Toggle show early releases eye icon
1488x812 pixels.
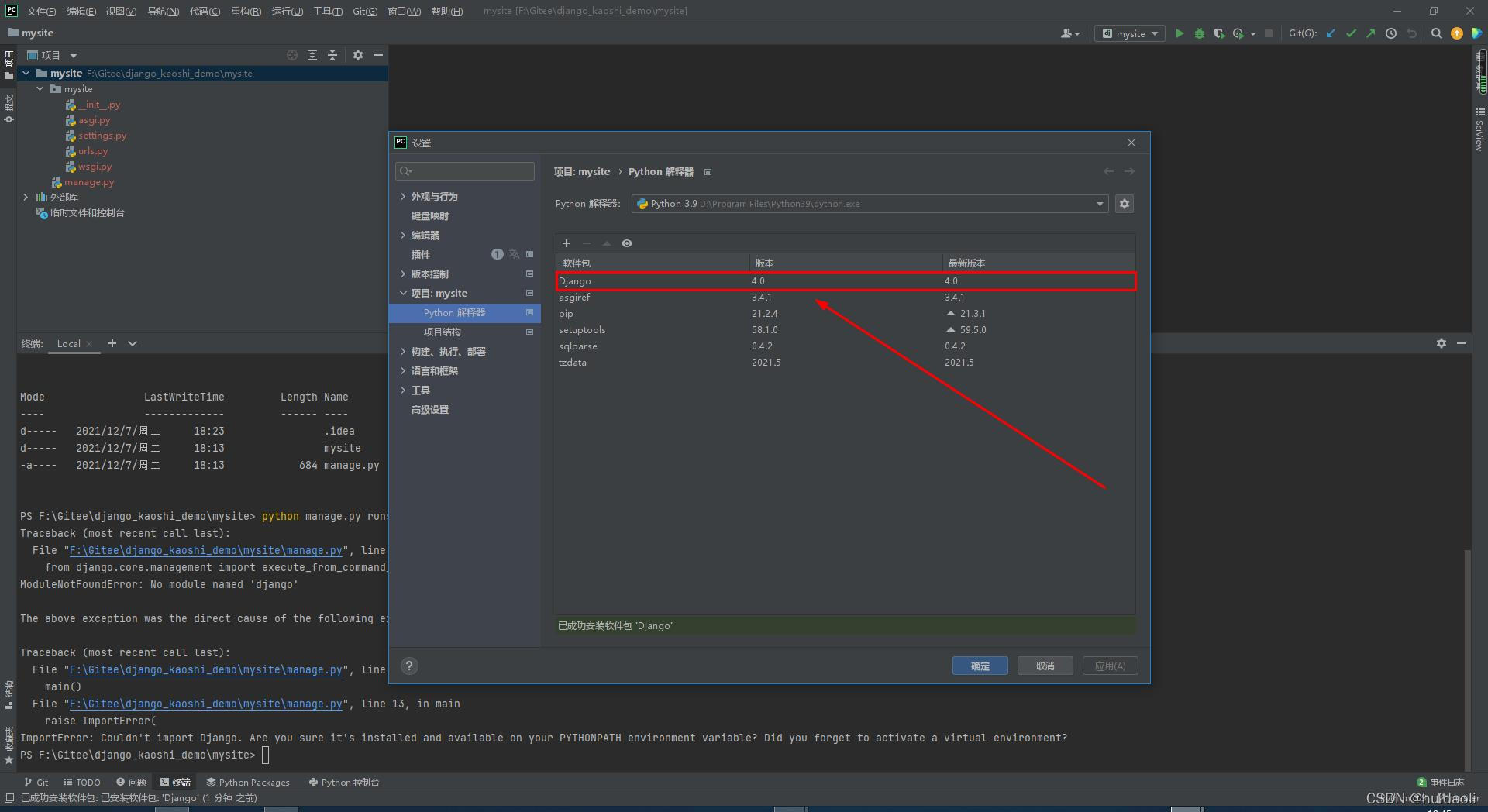pyautogui.click(x=627, y=243)
